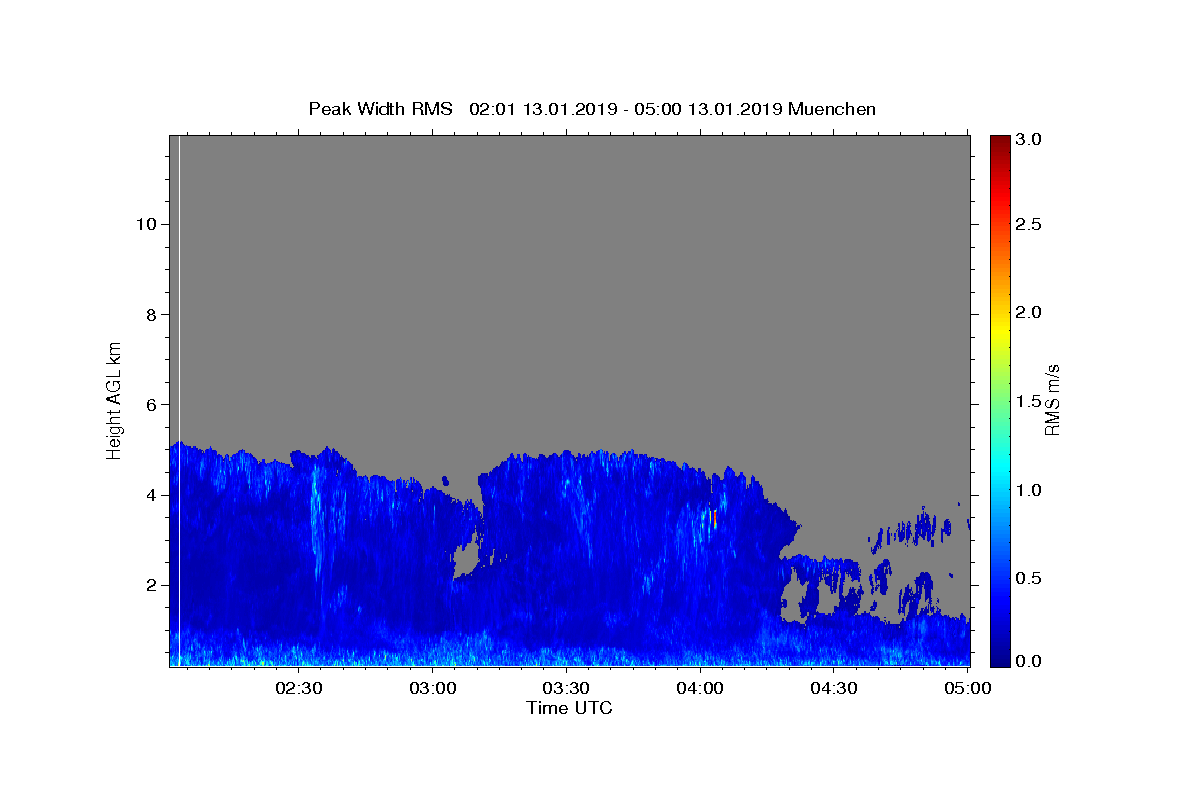The width and height of the screenshot is (1200, 800).
Task: Click the 05:00 time tick label
Action: 968,688
